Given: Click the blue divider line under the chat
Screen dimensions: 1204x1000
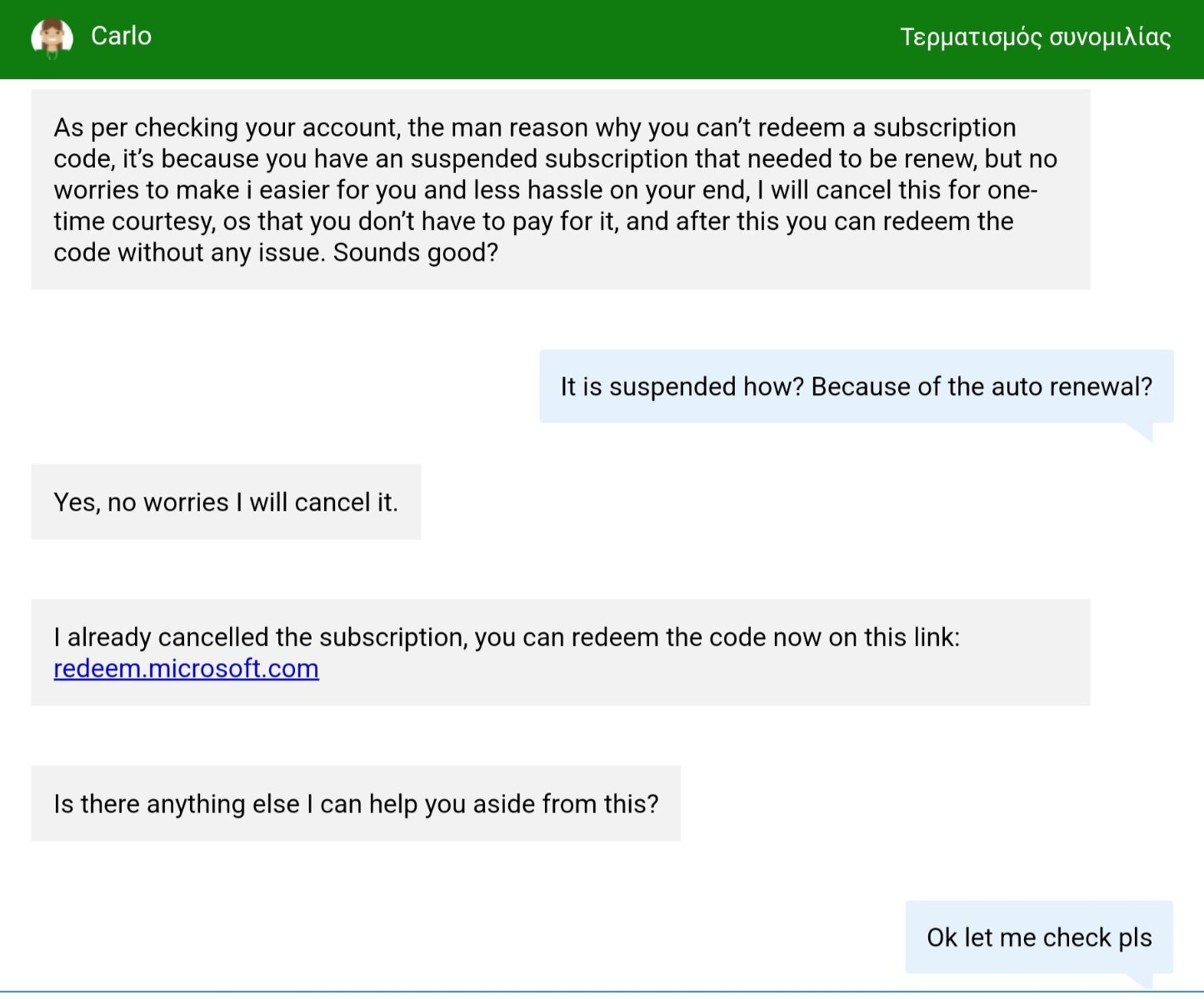Looking at the screenshot, I should [602, 992].
